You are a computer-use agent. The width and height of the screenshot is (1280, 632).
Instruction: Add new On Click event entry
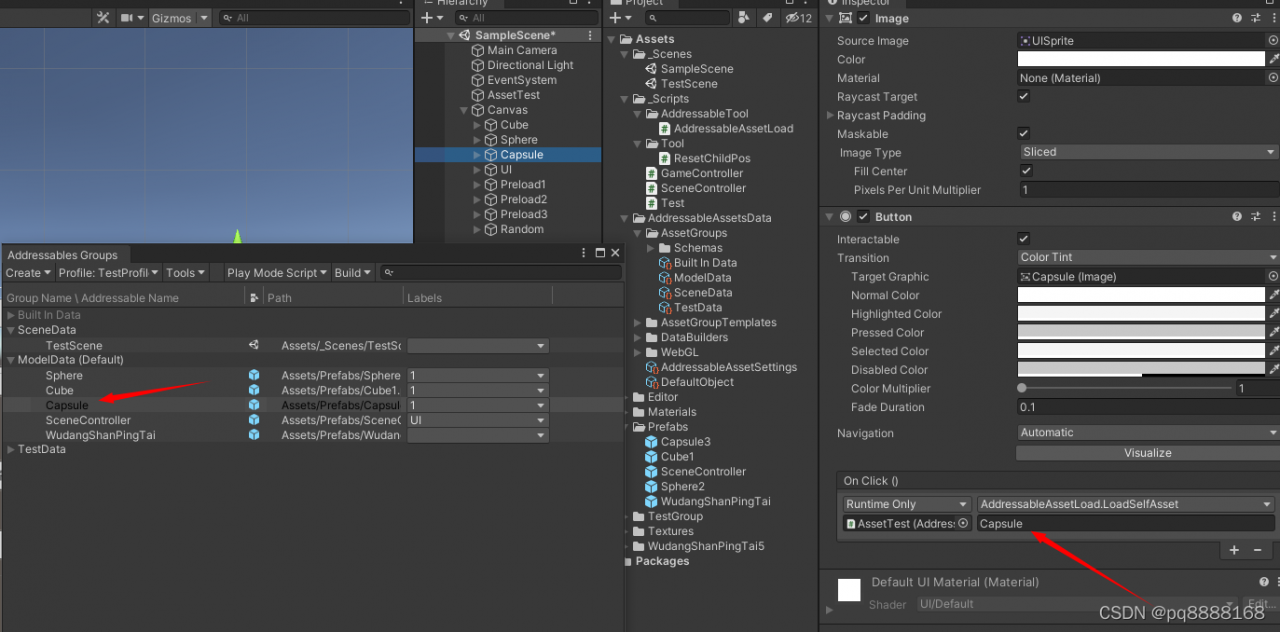click(1234, 550)
